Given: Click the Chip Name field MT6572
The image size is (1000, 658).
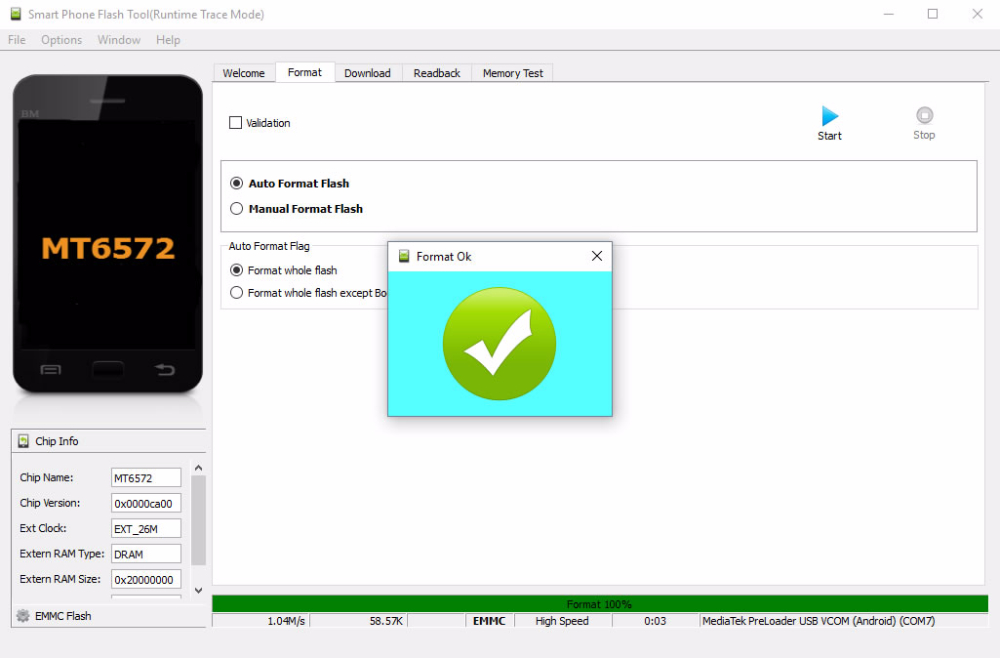Looking at the screenshot, I should point(146,478).
